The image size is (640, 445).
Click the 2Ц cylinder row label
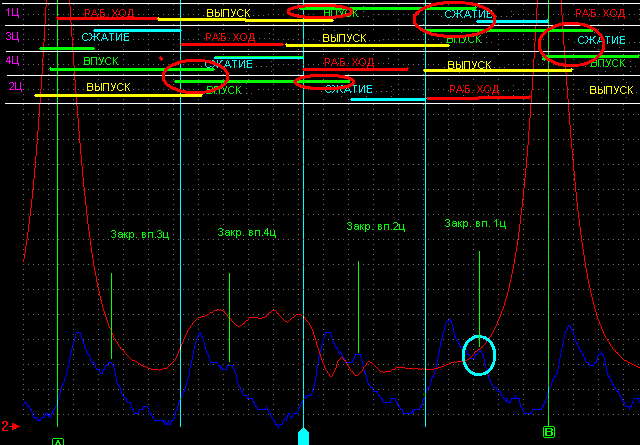point(16,86)
